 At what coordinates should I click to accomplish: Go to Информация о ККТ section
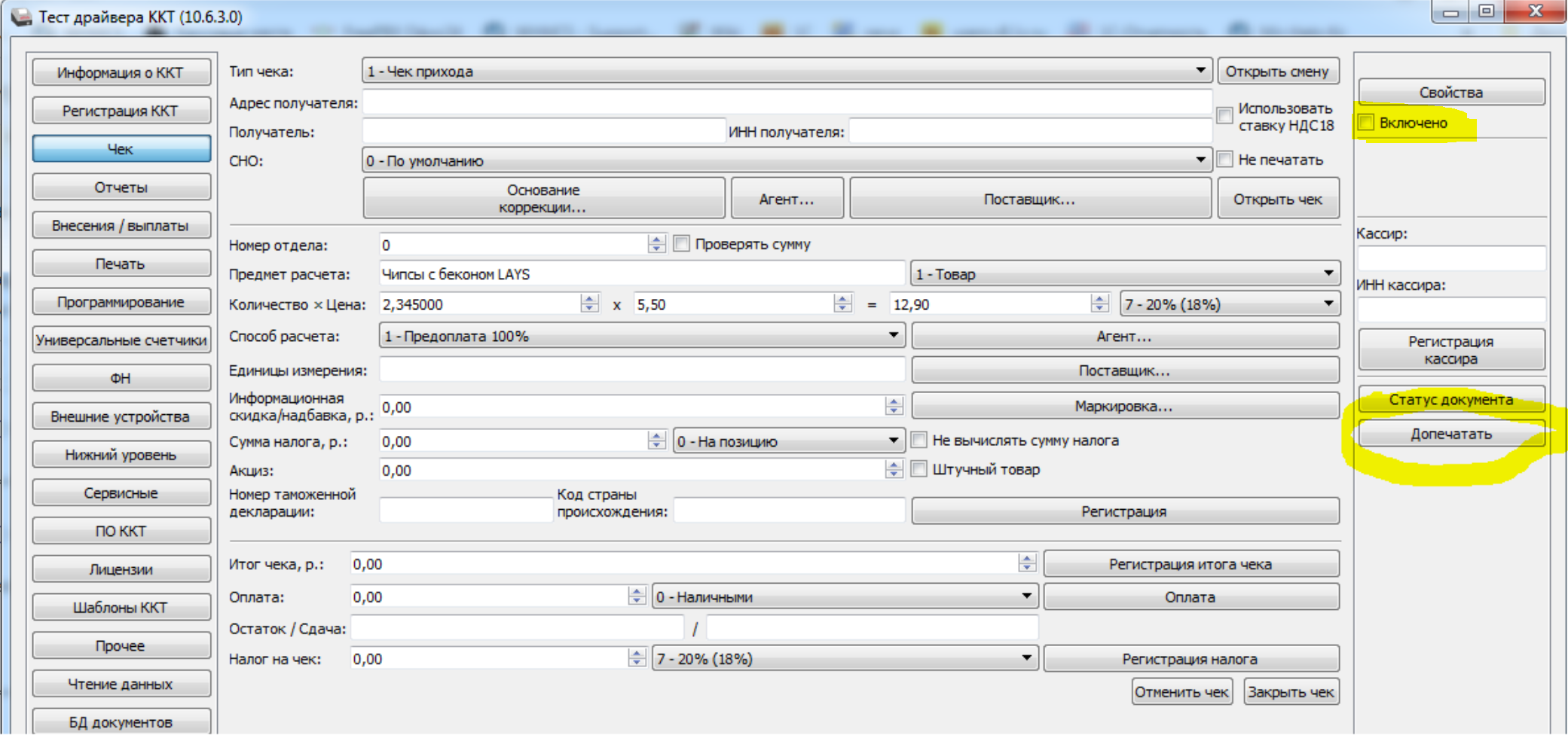121,73
